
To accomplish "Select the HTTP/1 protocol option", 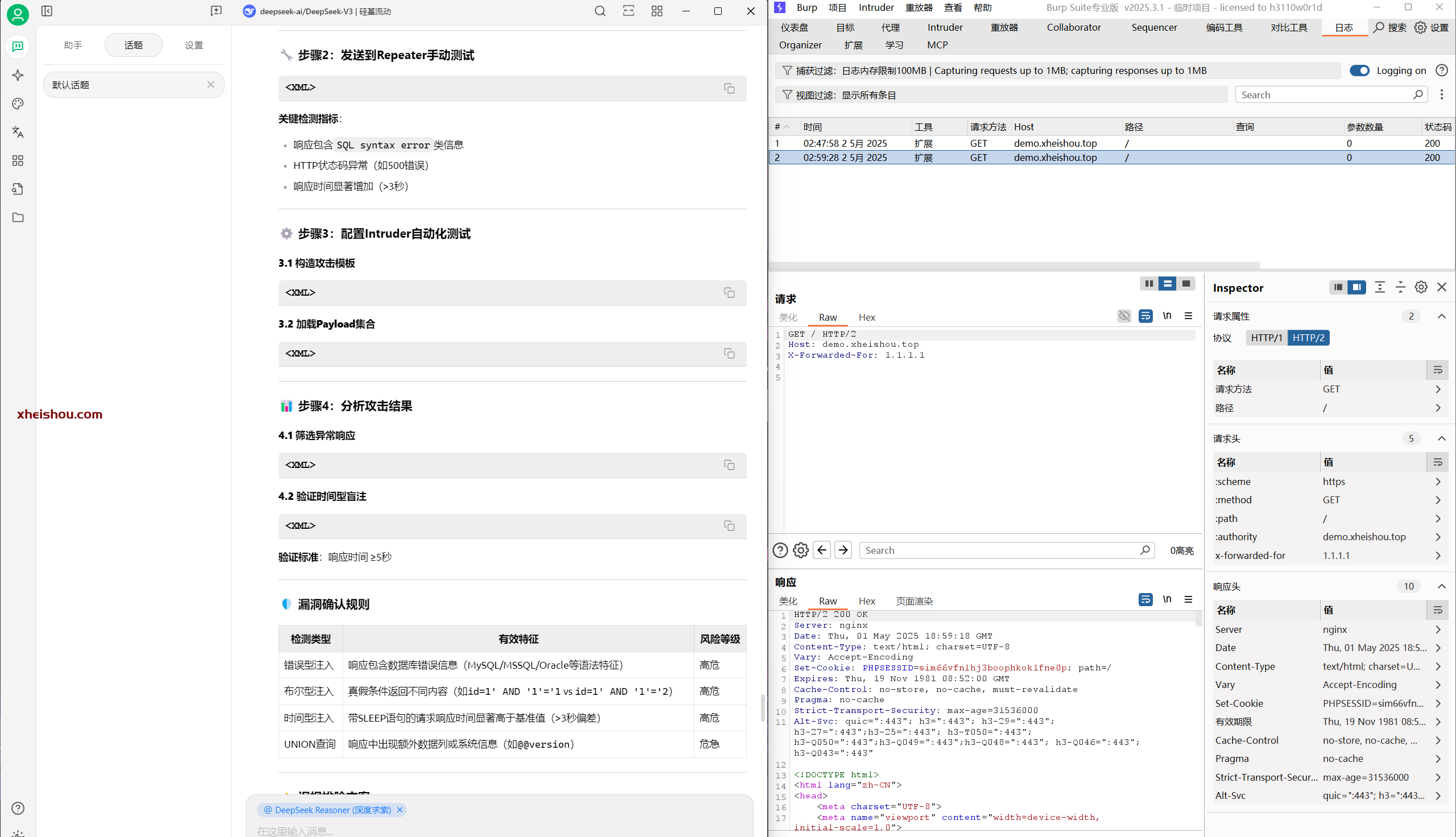I will (x=1266, y=337).
